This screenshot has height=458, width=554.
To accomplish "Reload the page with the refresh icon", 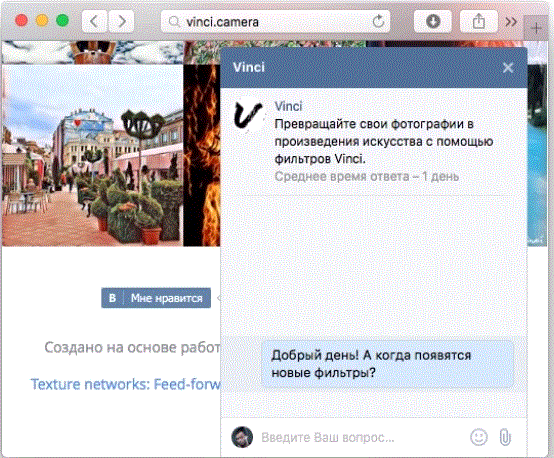I will (378, 22).
